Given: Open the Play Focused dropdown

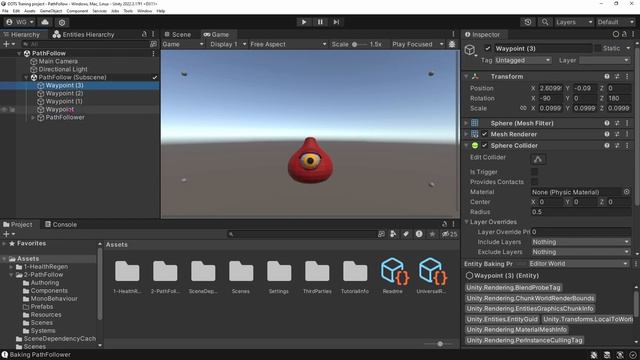Looking at the screenshot, I should [x=418, y=44].
